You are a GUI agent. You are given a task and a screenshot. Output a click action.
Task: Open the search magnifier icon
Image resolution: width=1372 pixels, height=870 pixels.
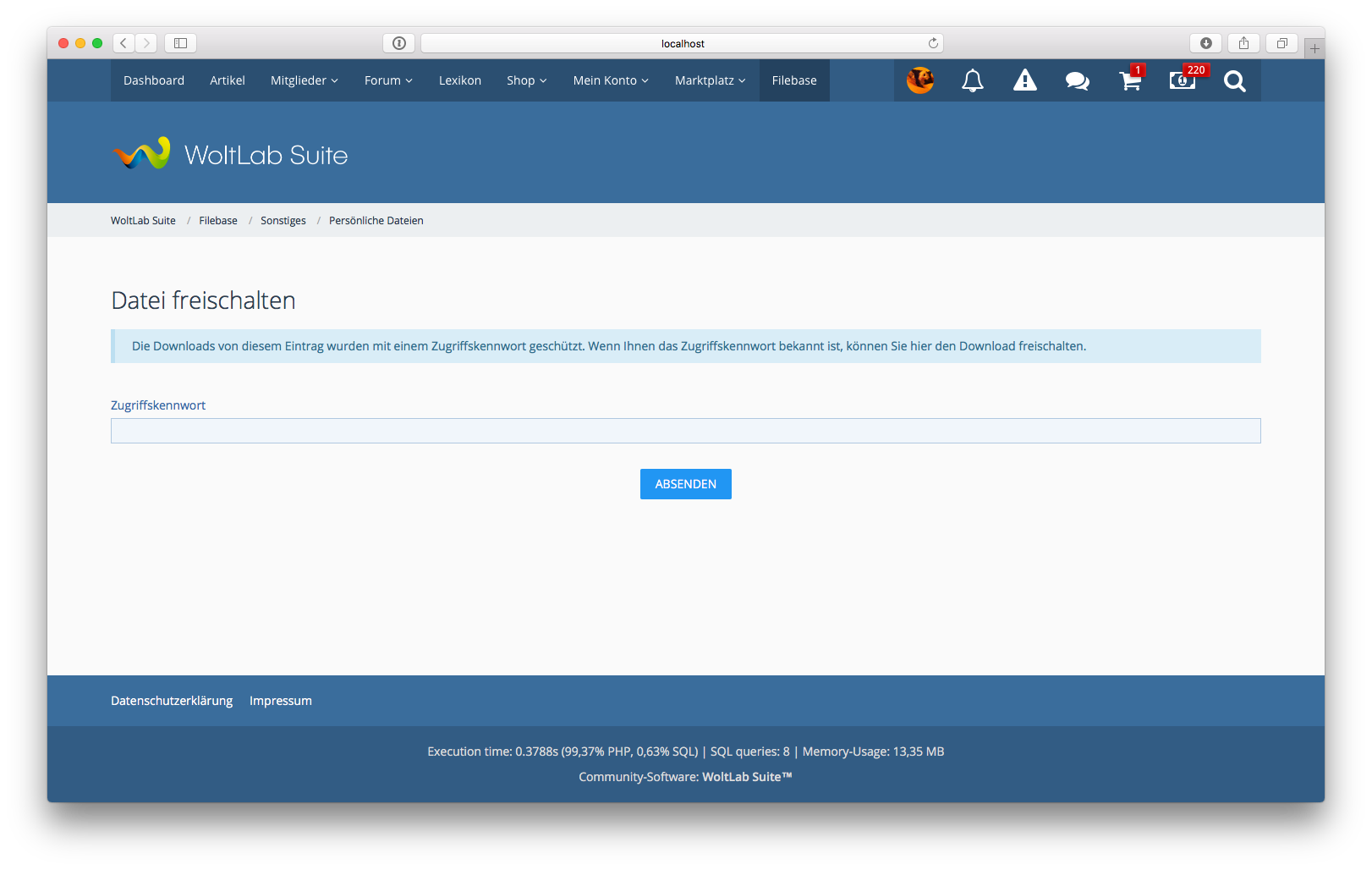(1234, 80)
